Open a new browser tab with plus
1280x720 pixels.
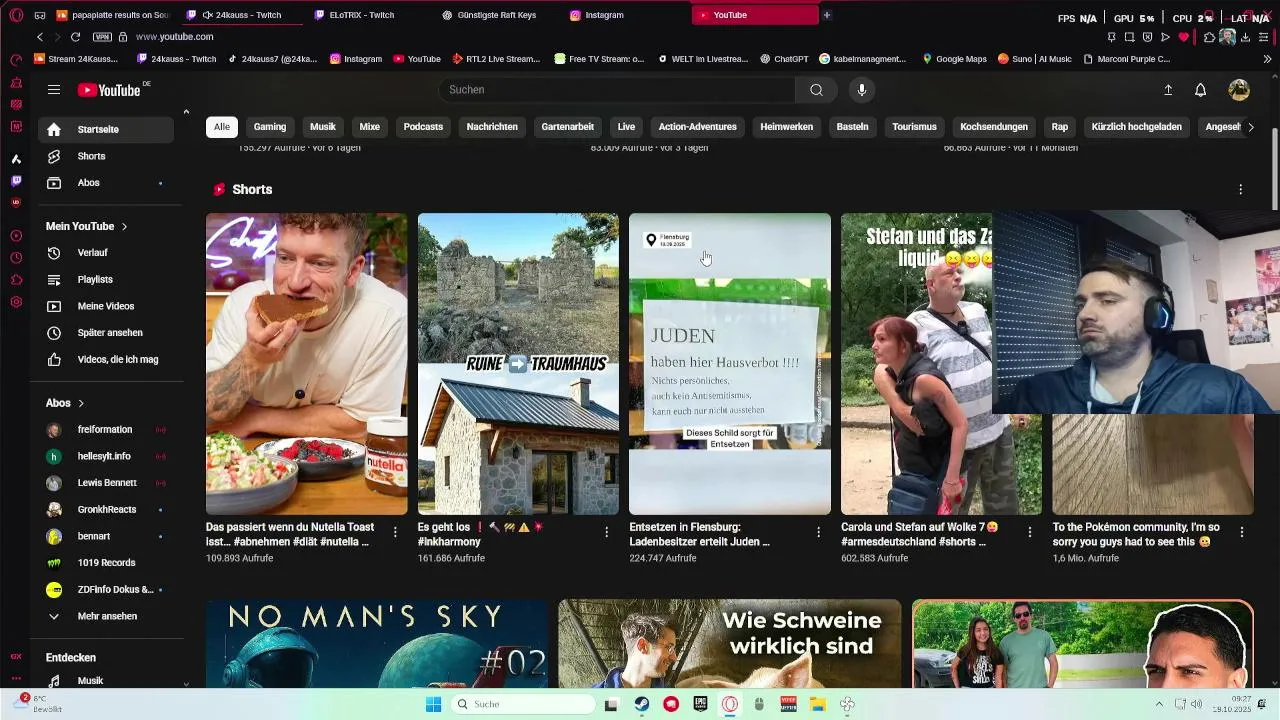click(x=826, y=15)
